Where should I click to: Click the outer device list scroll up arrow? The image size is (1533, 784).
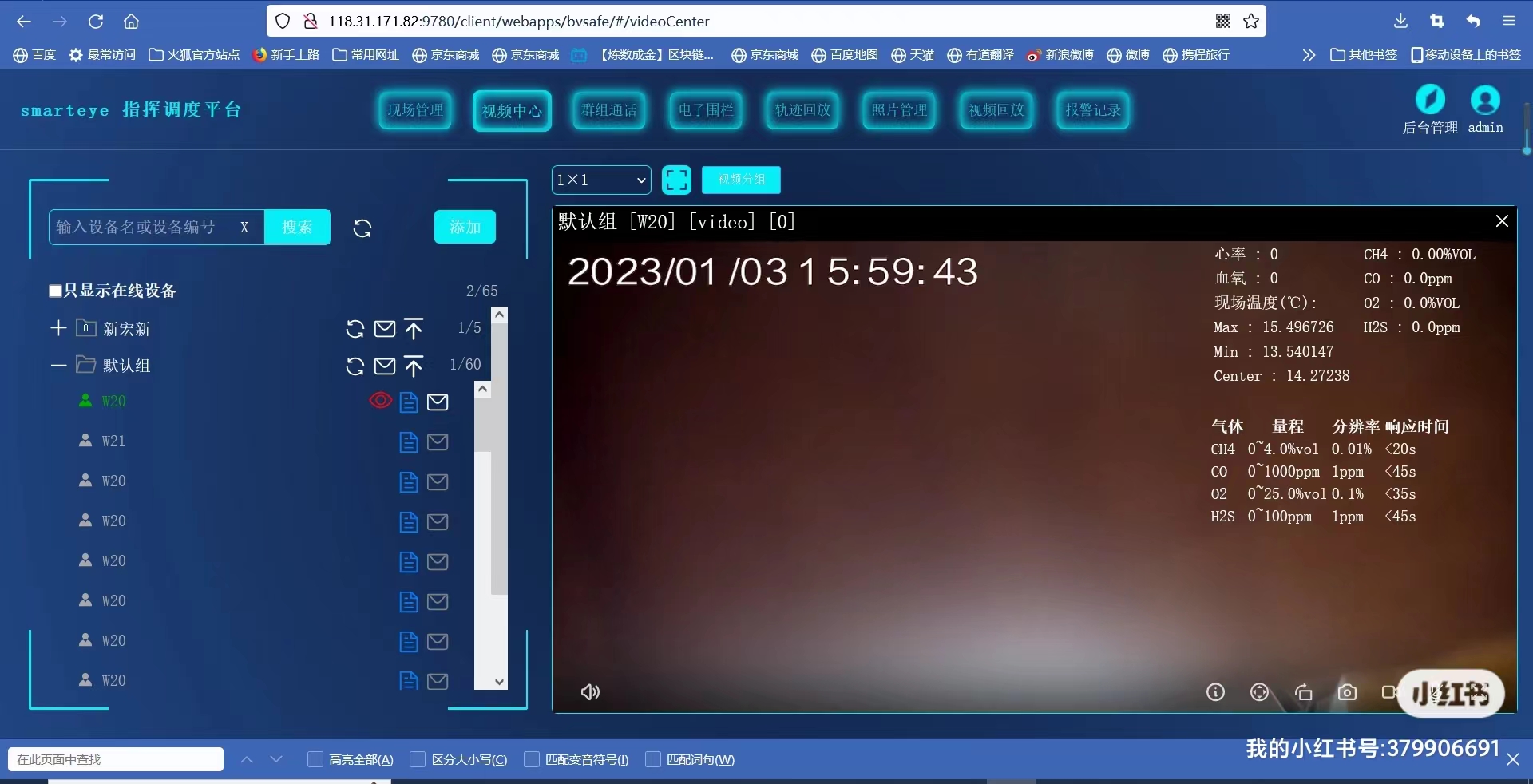[x=499, y=315]
